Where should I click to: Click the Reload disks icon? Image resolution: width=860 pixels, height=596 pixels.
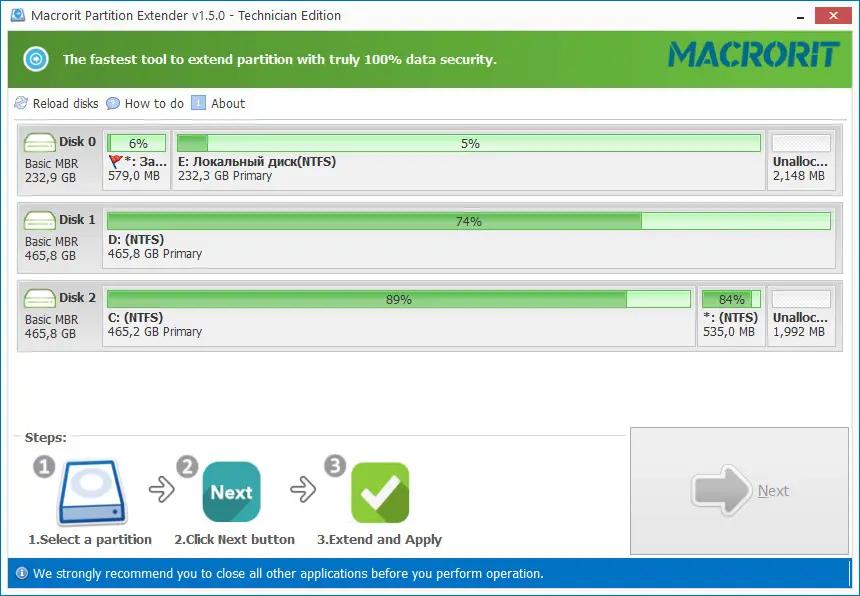click(x=21, y=103)
